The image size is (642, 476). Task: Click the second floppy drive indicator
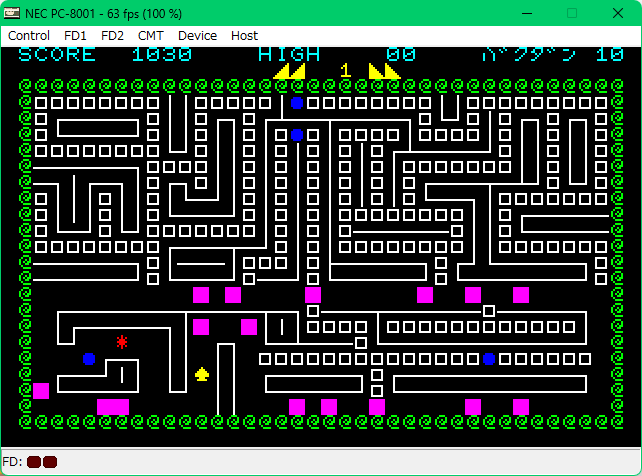(x=50, y=462)
